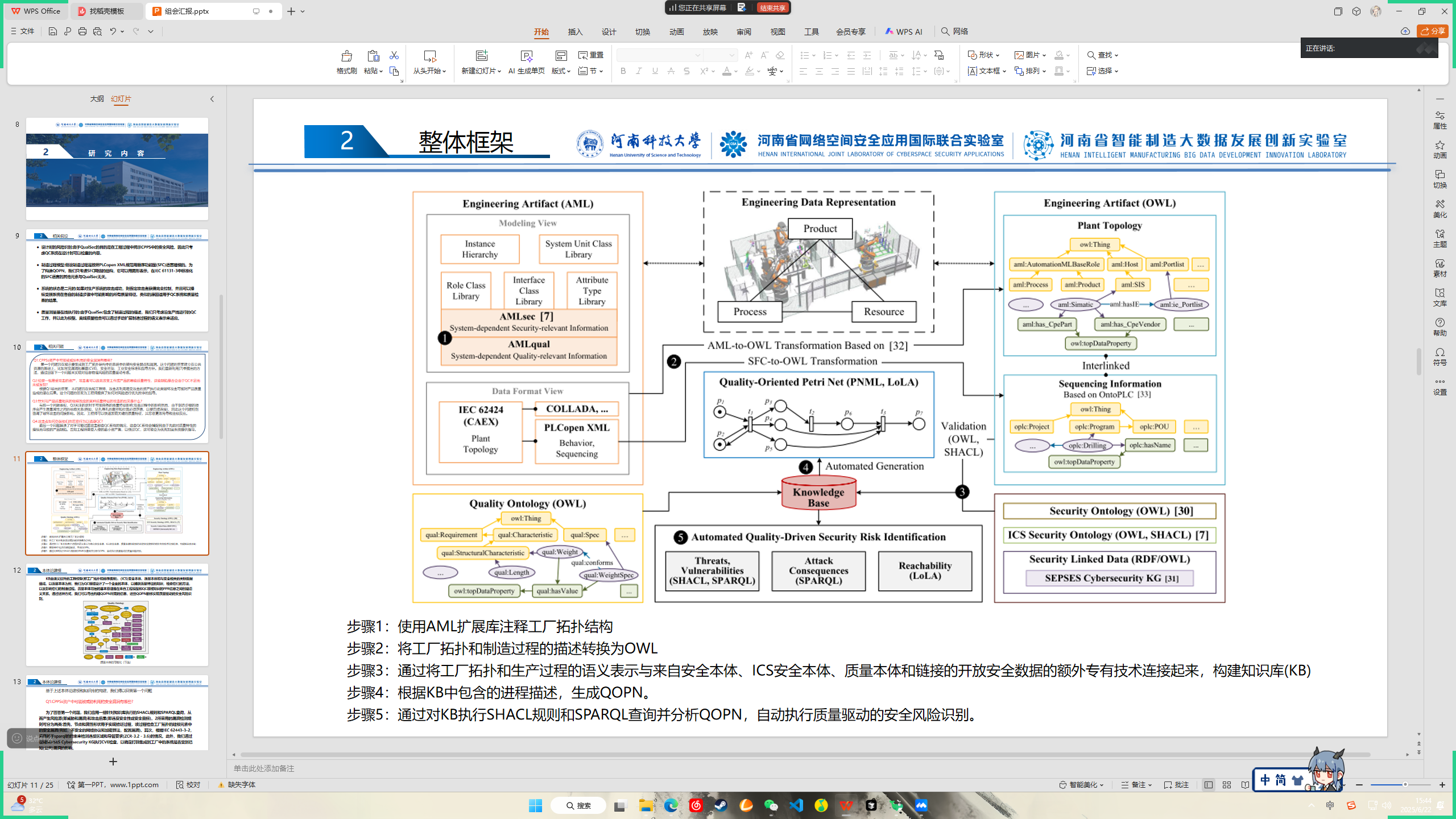Image resolution: width=1456 pixels, height=819 pixels.
Task: Click the Print icon in quick access bar
Action: 82,31
